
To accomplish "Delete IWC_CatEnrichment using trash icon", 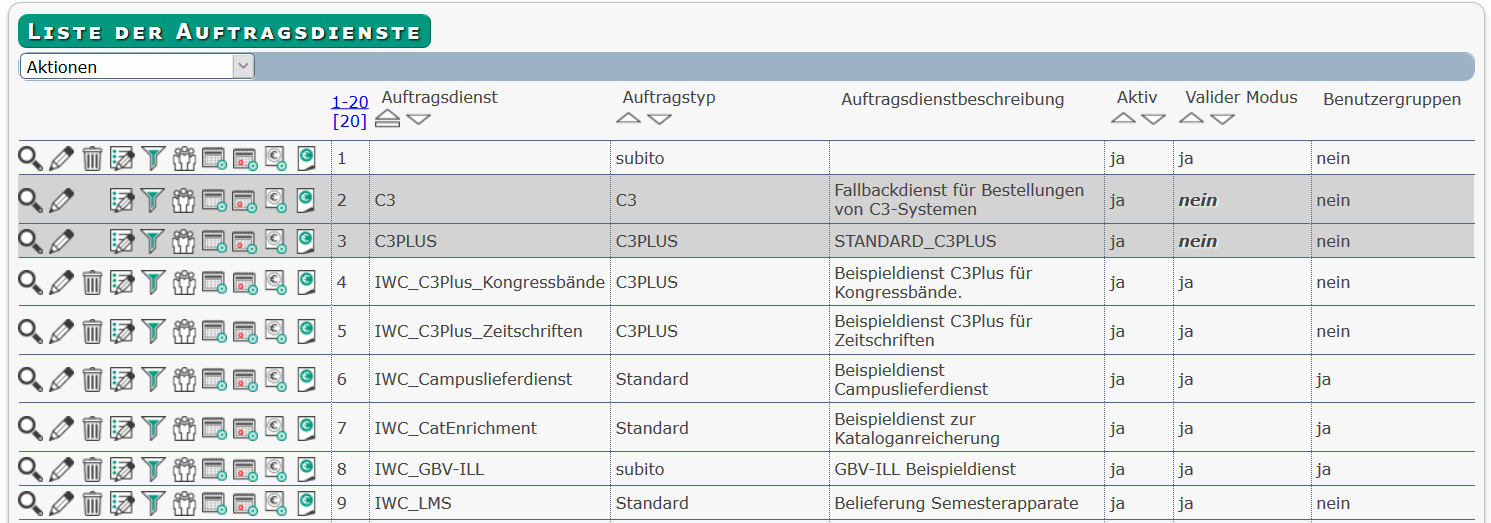I will pyautogui.click(x=92, y=428).
